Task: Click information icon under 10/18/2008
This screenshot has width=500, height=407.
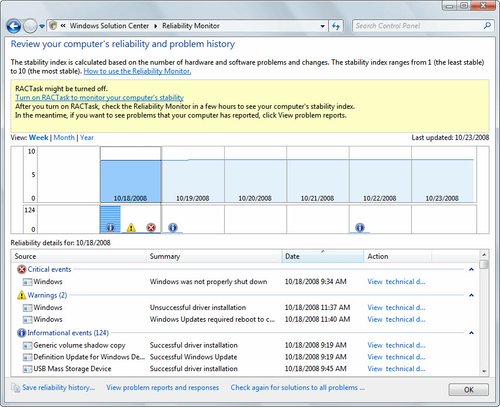Action: point(110,227)
